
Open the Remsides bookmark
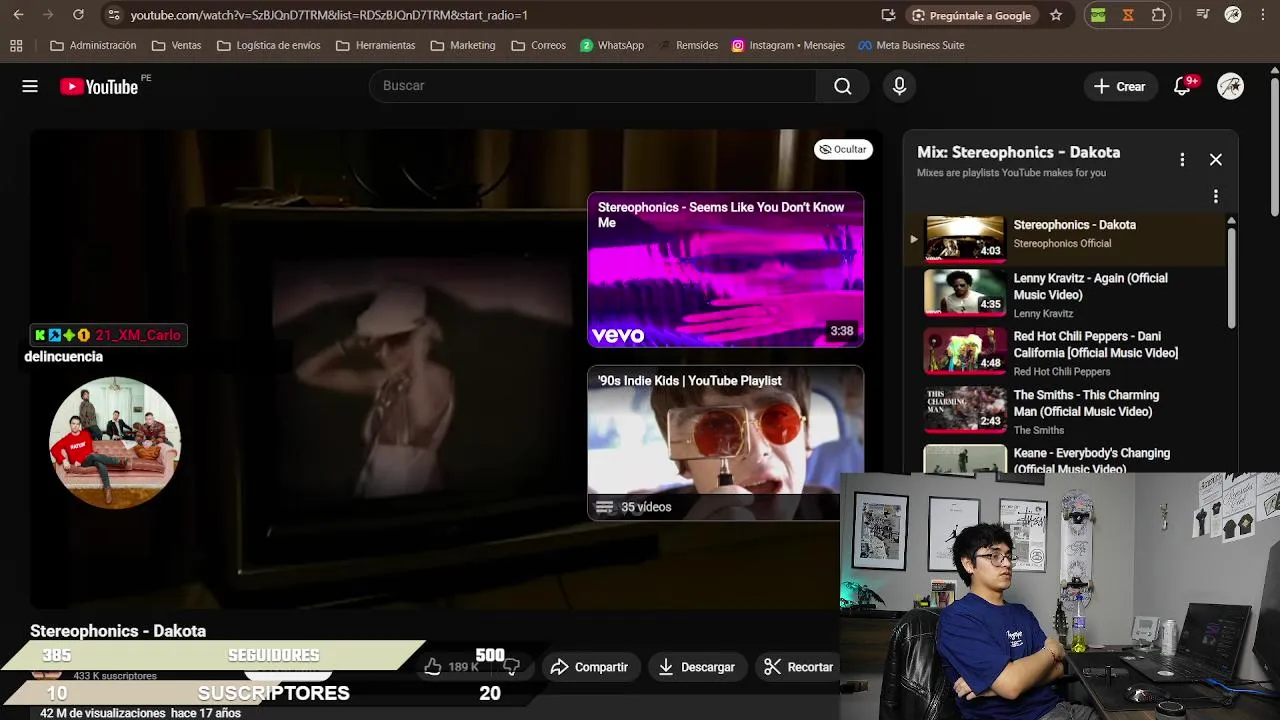[x=688, y=45]
